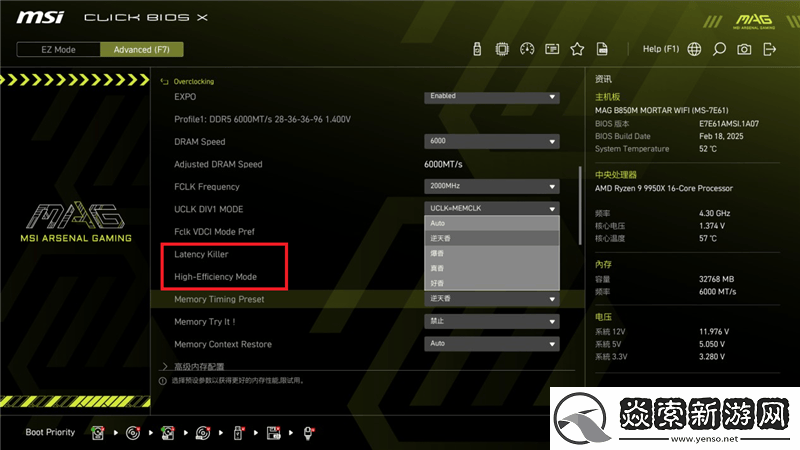The width and height of the screenshot is (800, 450).
Task: Open the CPU settings chip icon
Action: 502,49
